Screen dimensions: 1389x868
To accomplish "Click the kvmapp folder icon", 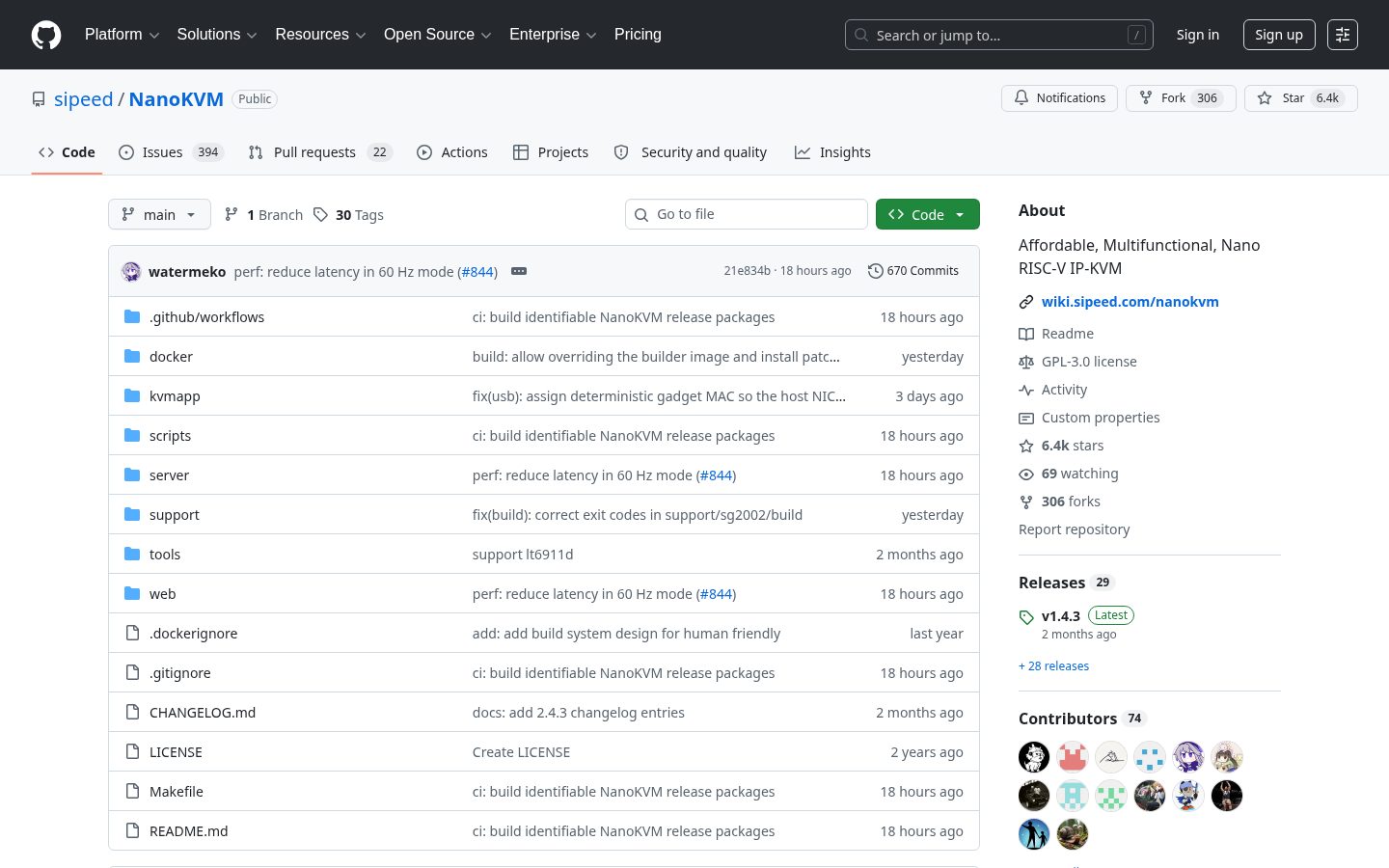I will (x=132, y=395).
